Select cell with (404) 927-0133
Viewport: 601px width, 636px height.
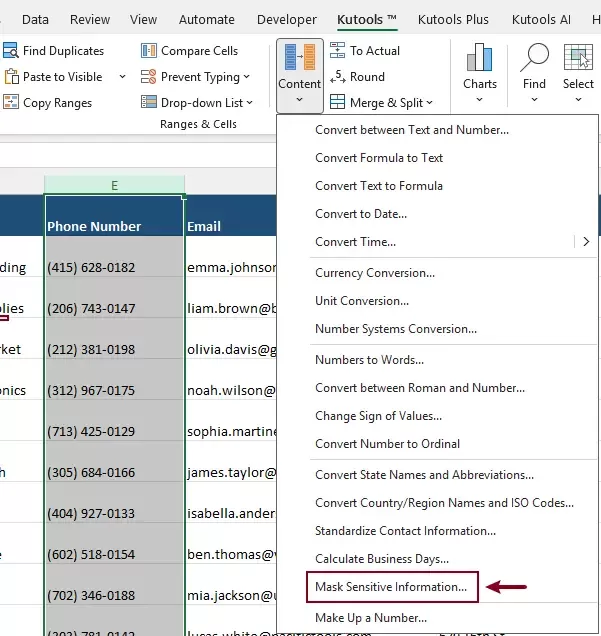114,503
